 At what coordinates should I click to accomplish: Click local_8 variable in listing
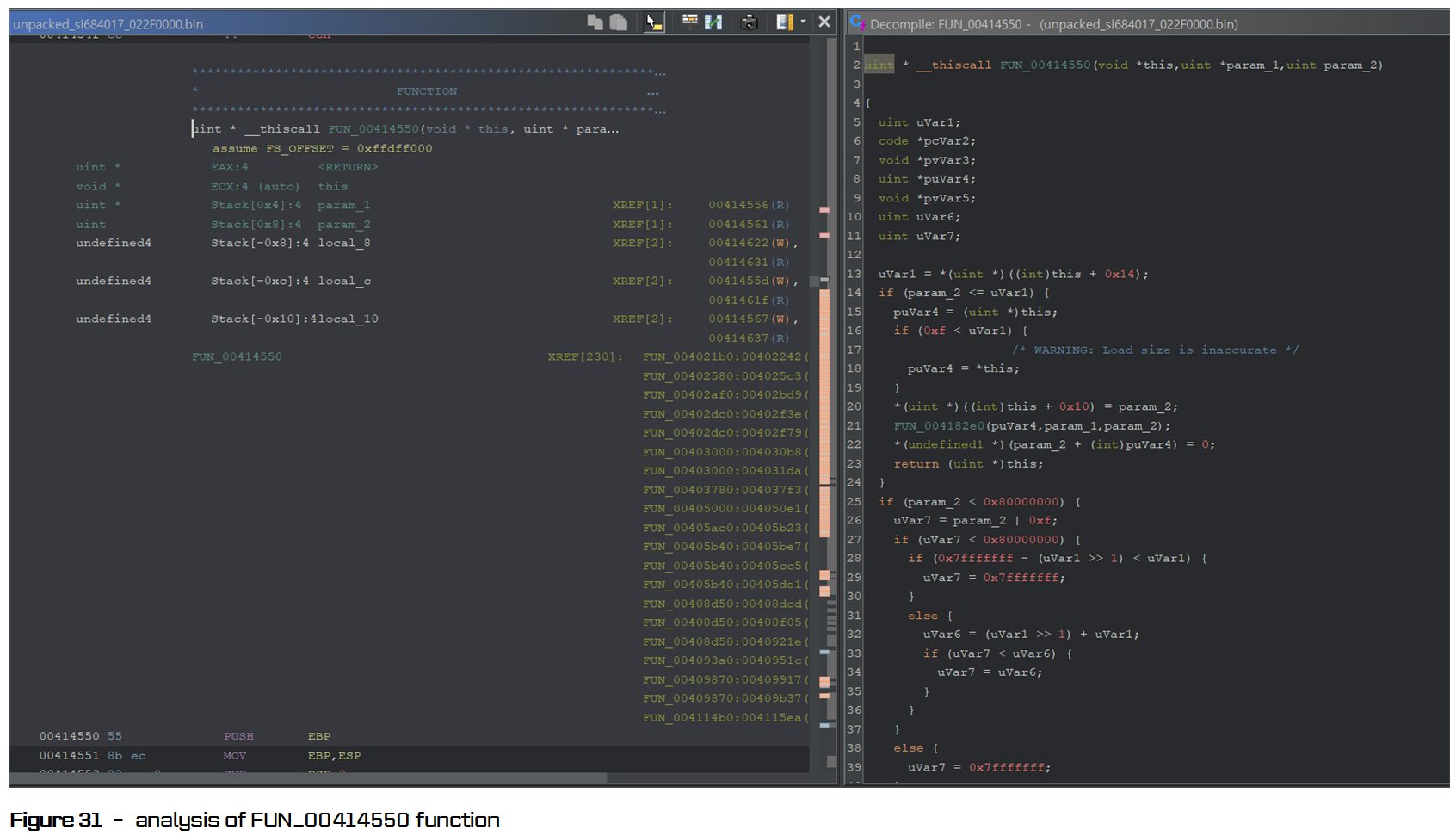344,243
